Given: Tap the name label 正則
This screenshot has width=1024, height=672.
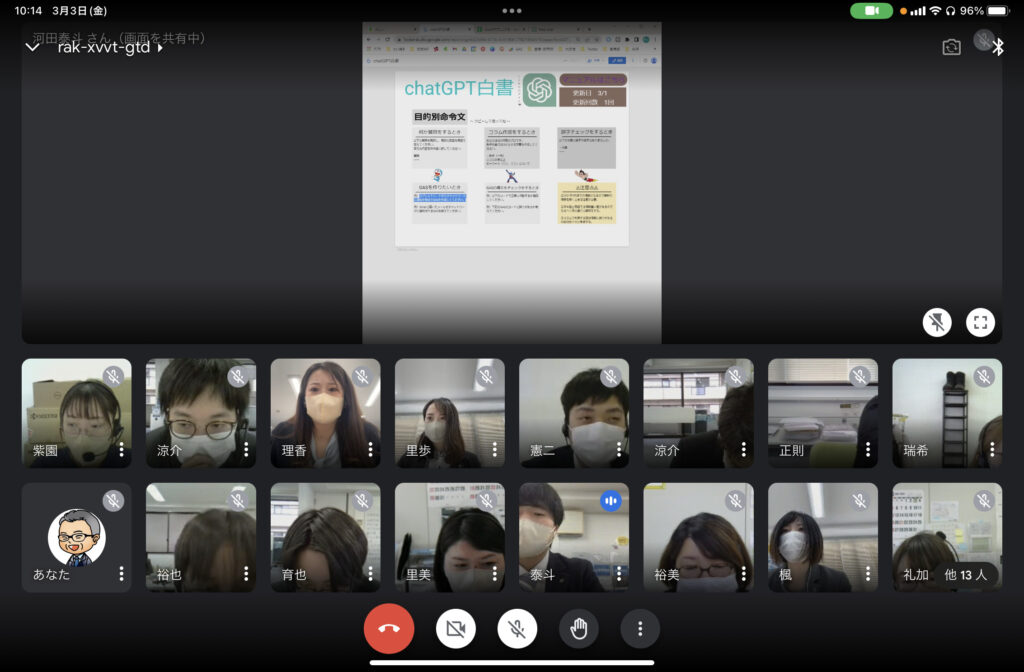Looking at the screenshot, I should [x=792, y=450].
